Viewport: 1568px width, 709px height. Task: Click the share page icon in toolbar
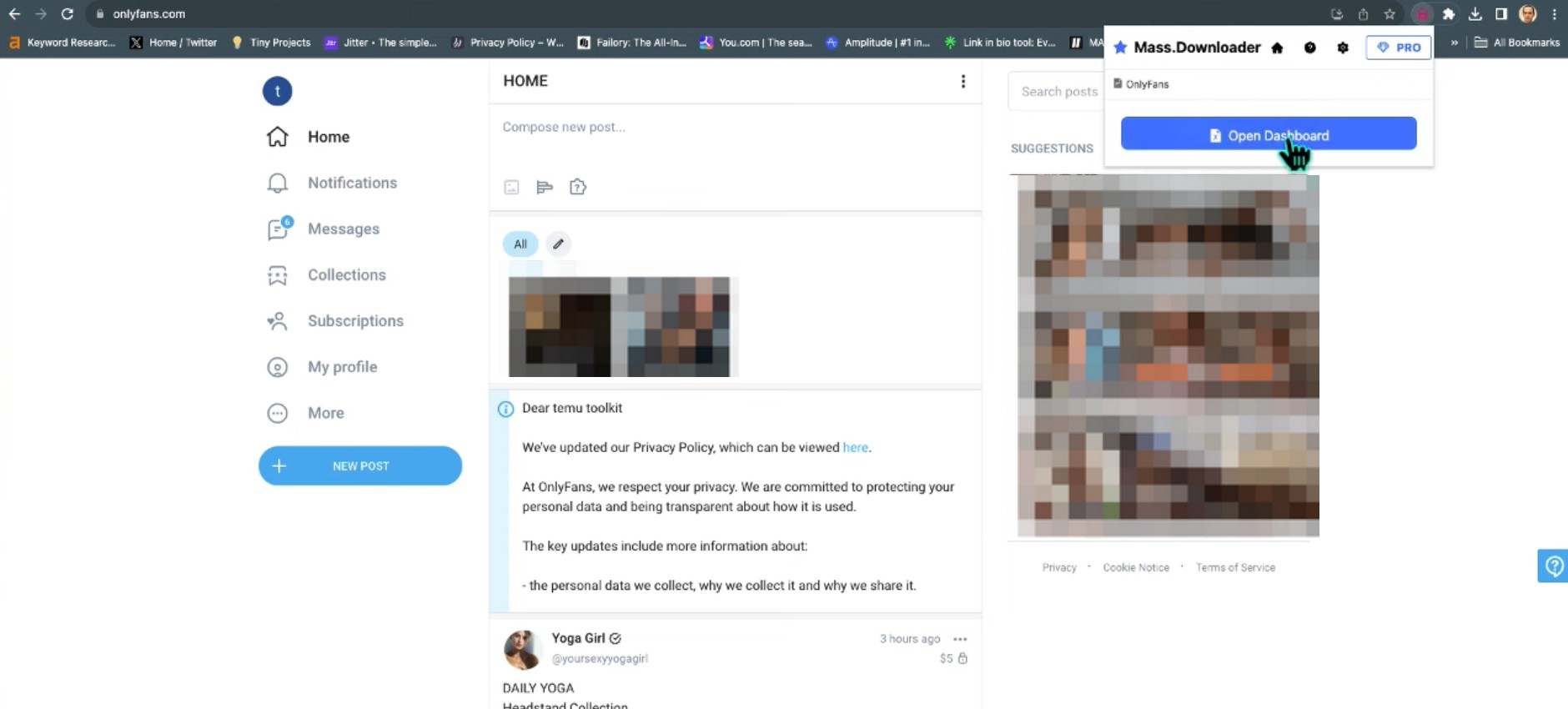click(x=1363, y=14)
